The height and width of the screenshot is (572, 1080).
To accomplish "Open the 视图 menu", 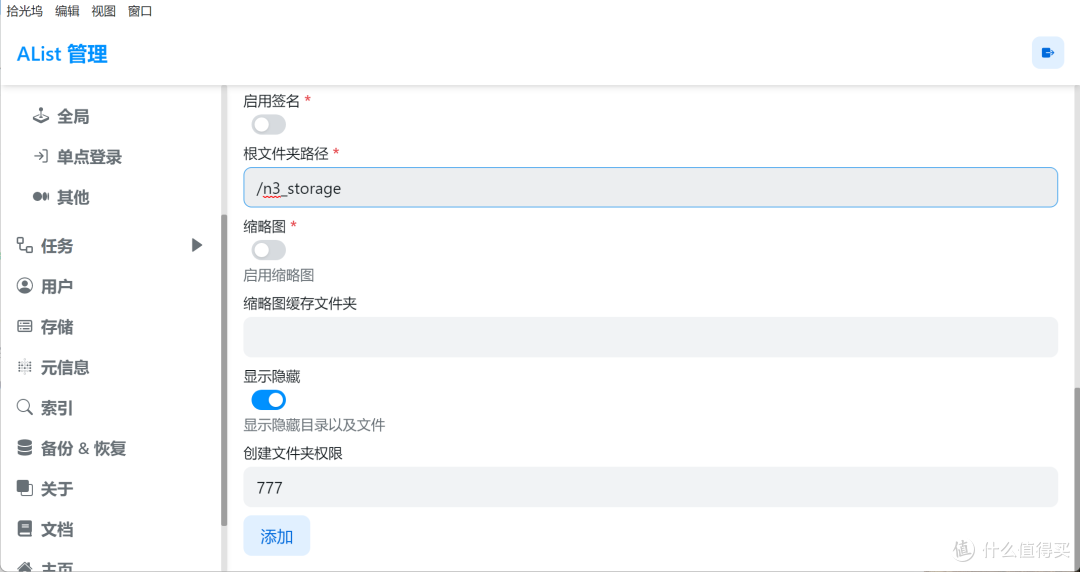I will point(104,11).
